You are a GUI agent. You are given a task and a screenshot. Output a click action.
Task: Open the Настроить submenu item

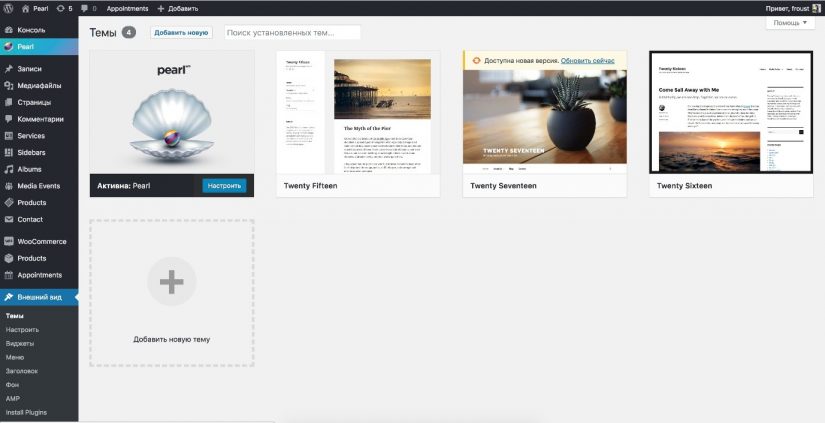click(x=22, y=330)
